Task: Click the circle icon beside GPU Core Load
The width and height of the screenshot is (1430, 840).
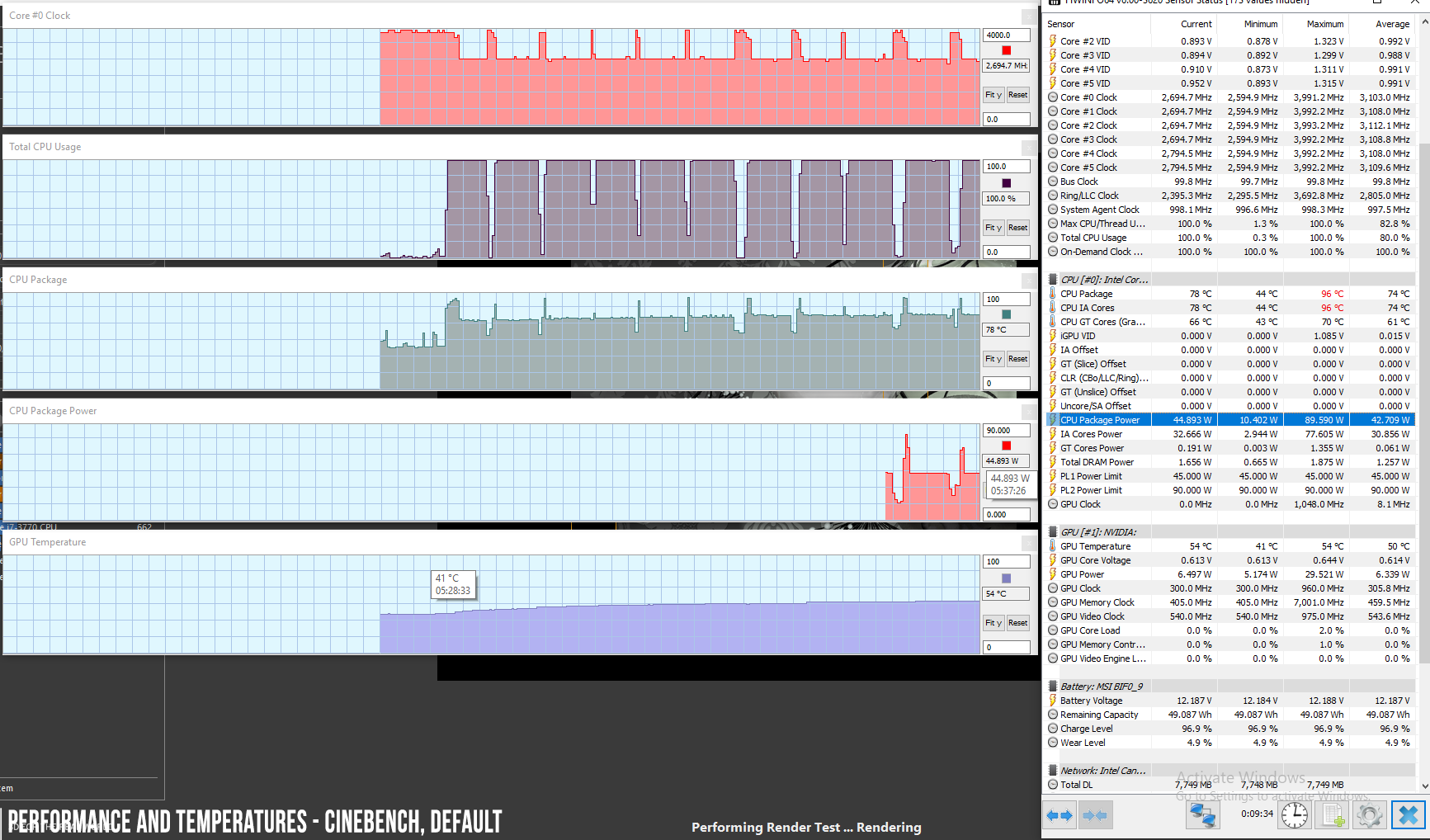Action: 1053,630
